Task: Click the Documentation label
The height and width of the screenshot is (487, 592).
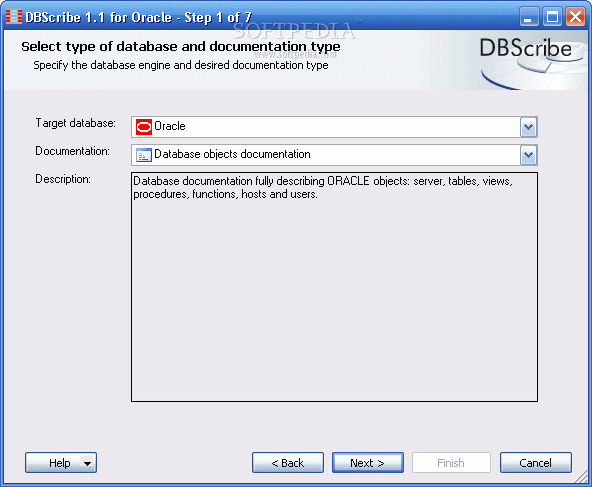Action: click(72, 151)
